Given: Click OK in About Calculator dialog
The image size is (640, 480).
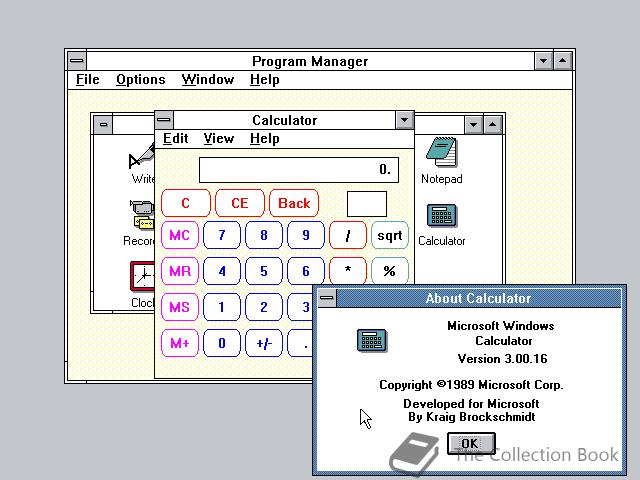Looking at the screenshot, I should coord(471,443).
